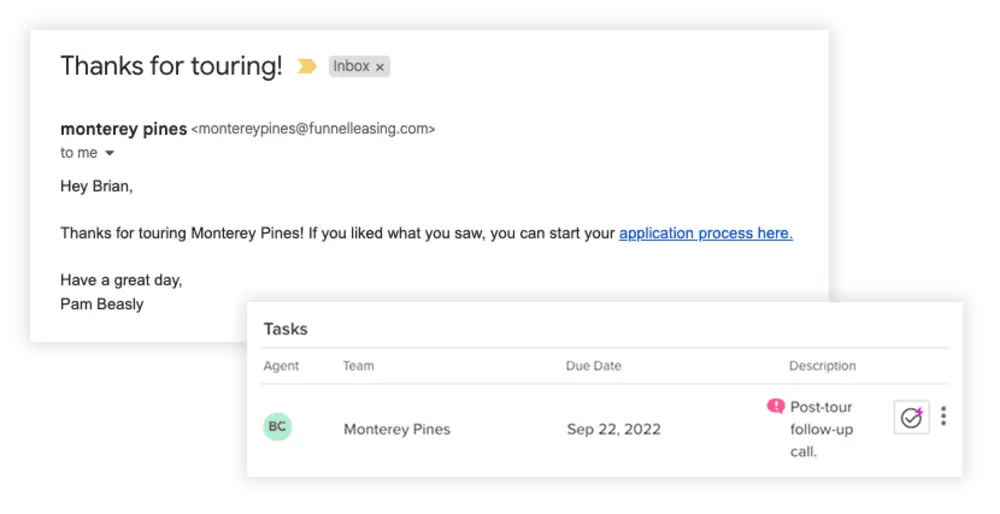Image resolution: width=1000 pixels, height=514 pixels.
Task: Click the yellow importance marker icon
Action: coord(307,67)
